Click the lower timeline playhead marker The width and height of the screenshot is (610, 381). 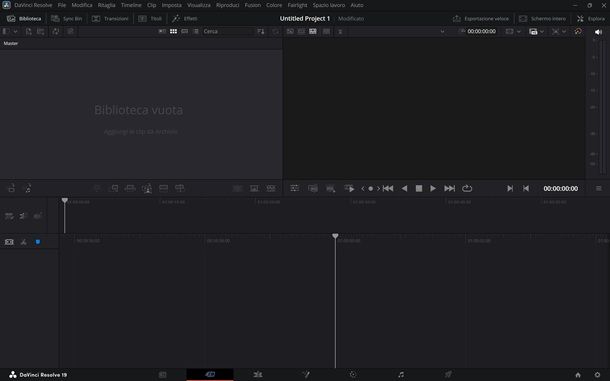pos(335,236)
